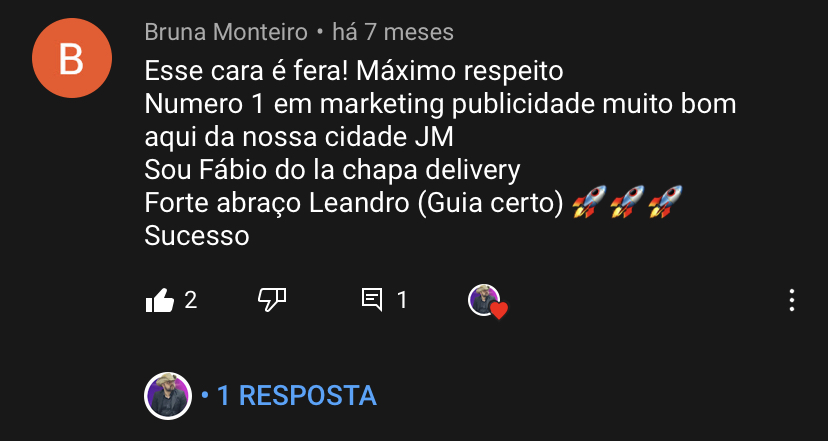This screenshot has width=828, height=441.
Task: Click the 'Forte abraço Leandro (Guia certo)' text
Action: [354, 204]
